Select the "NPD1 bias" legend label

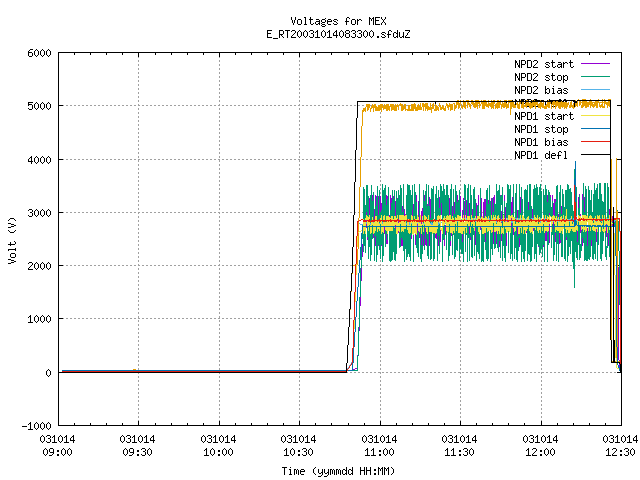click(541, 142)
